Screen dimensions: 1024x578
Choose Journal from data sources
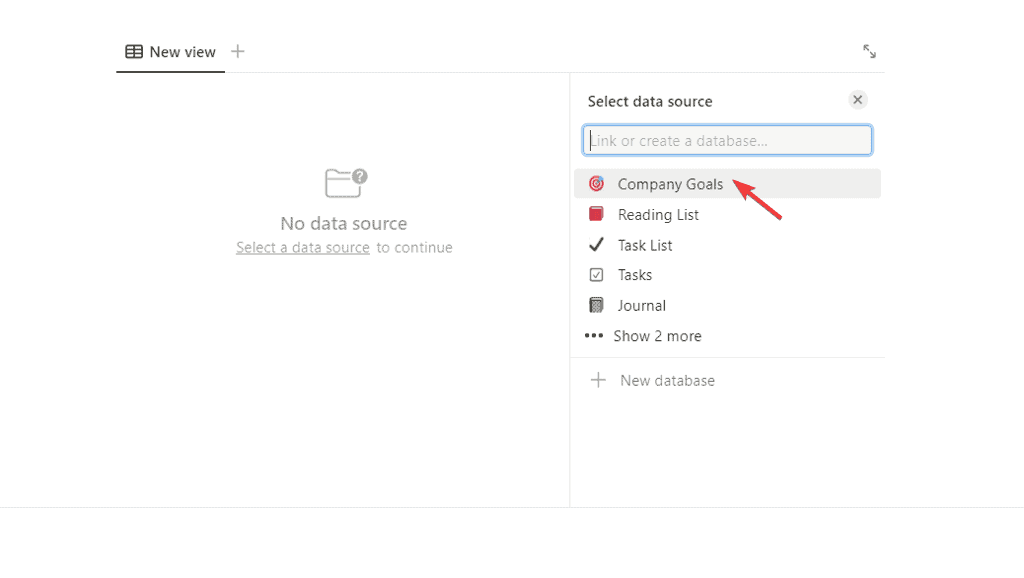[641, 305]
